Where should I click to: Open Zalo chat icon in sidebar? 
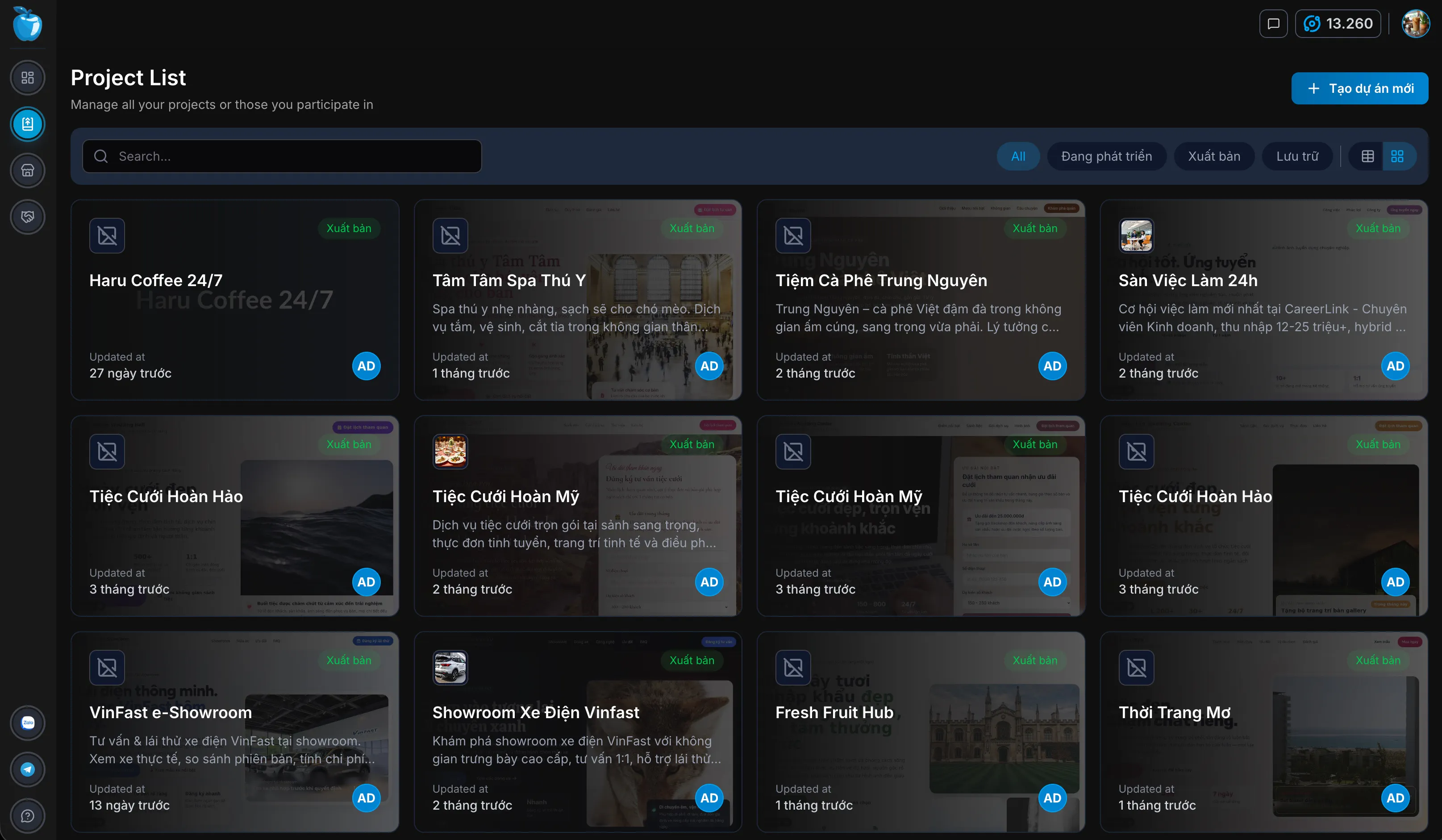(x=28, y=723)
